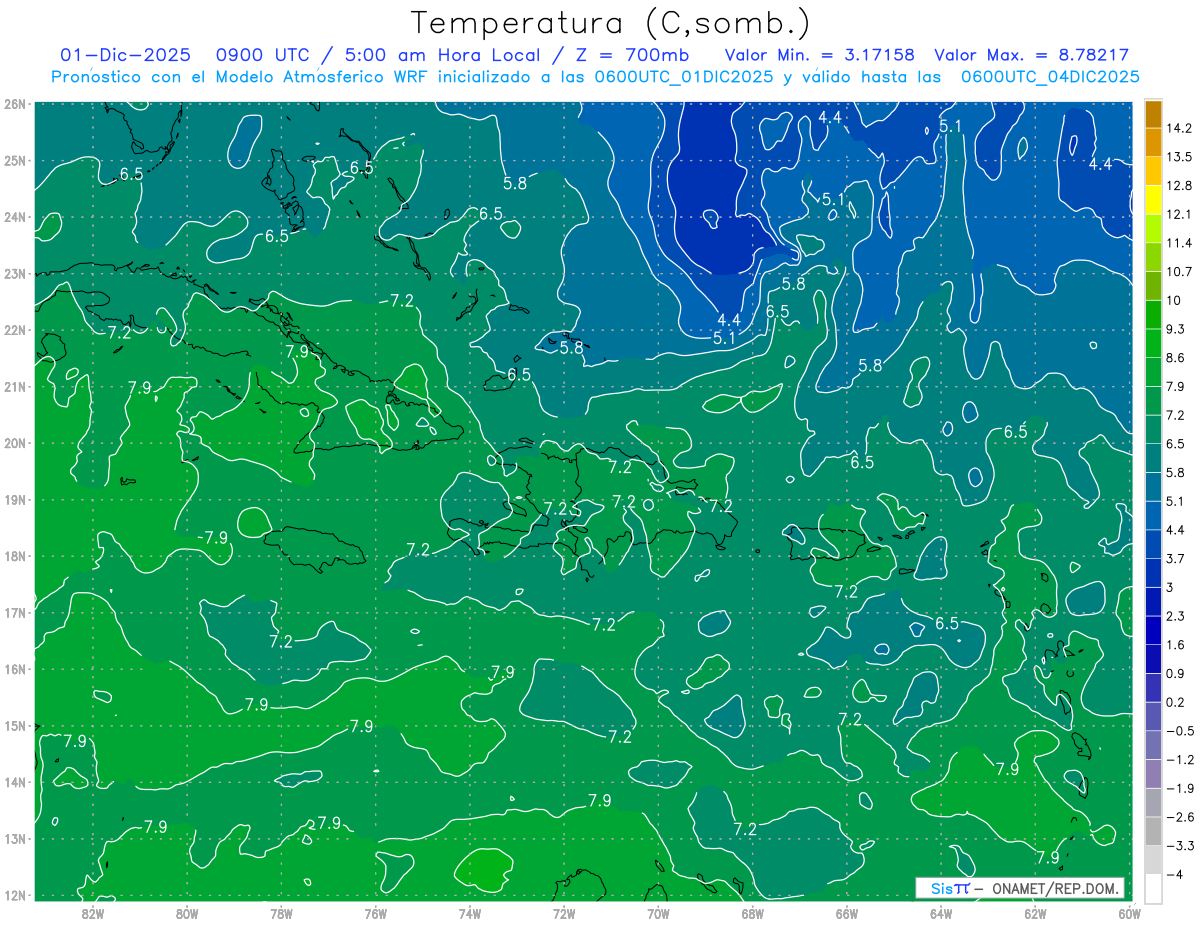
Task: Click the '80W' longitude axis label
Action: click(x=187, y=913)
